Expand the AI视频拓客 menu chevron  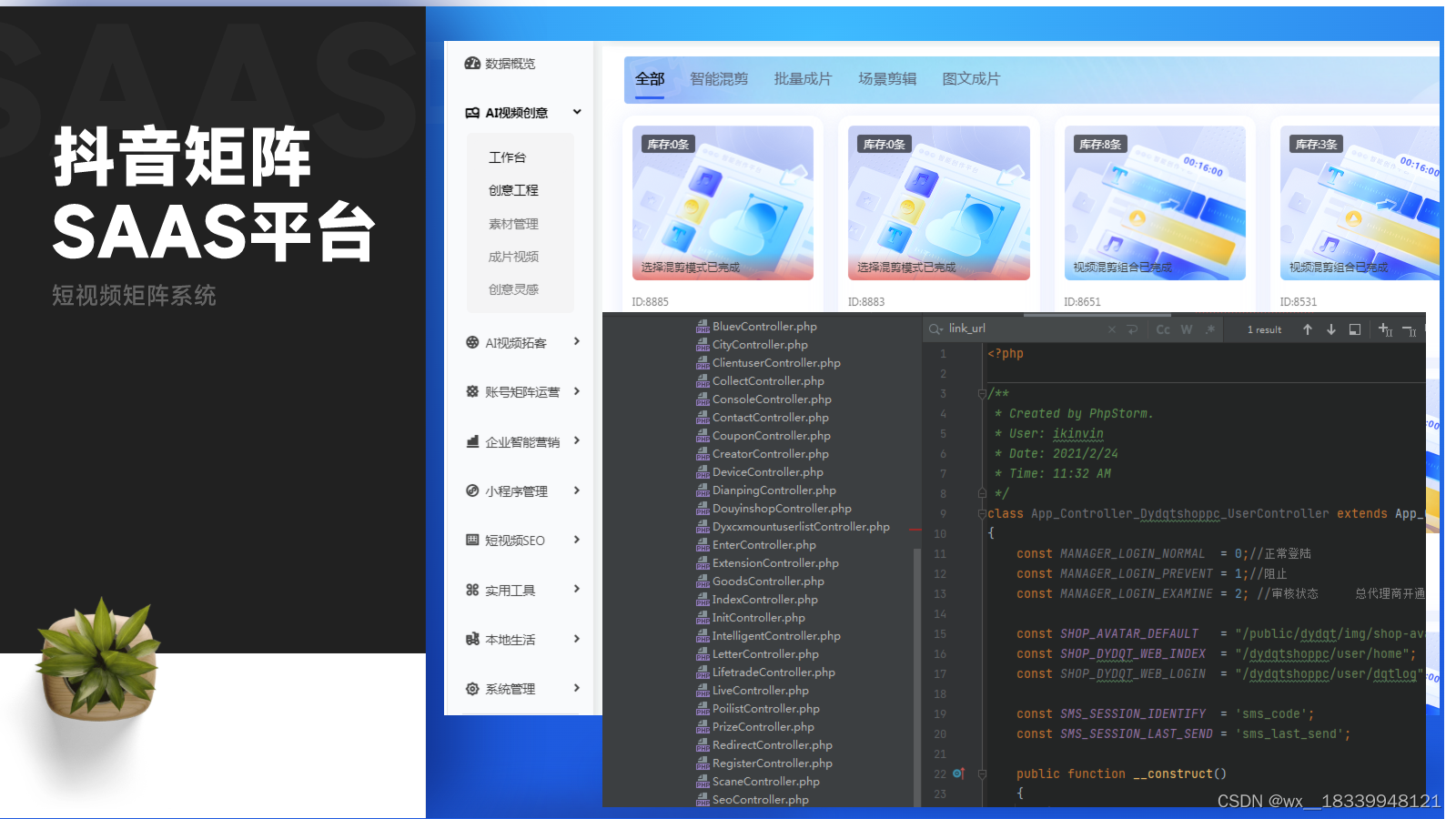[577, 342]
